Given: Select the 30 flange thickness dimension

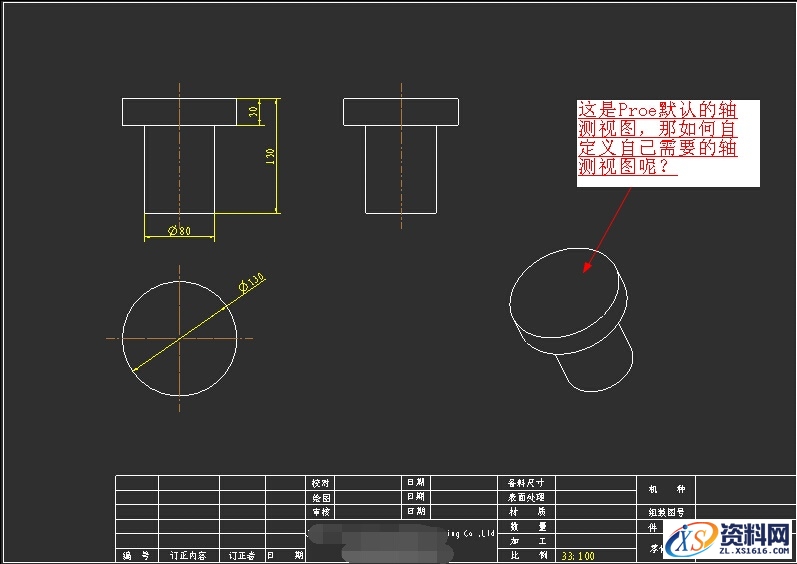Looking at the screenshot, I should point(254,111).
